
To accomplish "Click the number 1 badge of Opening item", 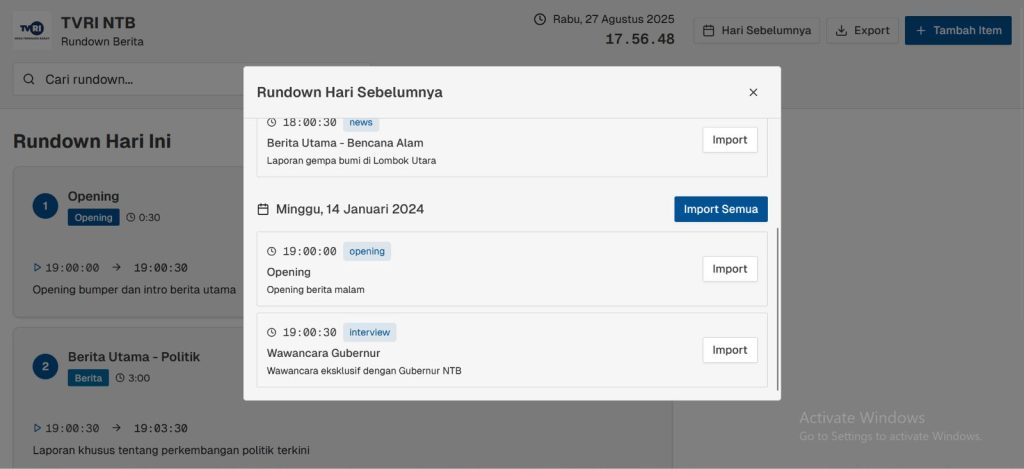I will pos(45,206).
